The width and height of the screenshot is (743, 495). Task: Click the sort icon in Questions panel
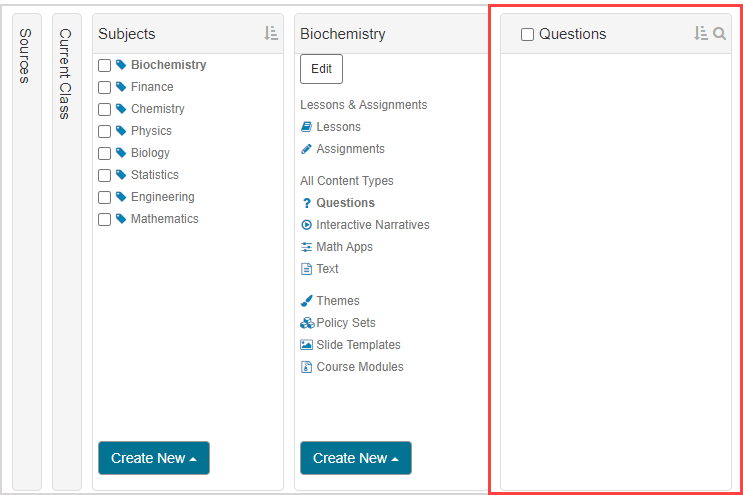pos(700,33)
